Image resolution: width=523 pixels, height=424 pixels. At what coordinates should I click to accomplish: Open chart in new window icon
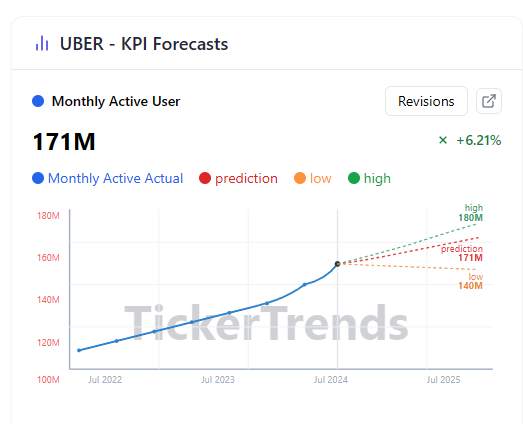click(489, 101)
